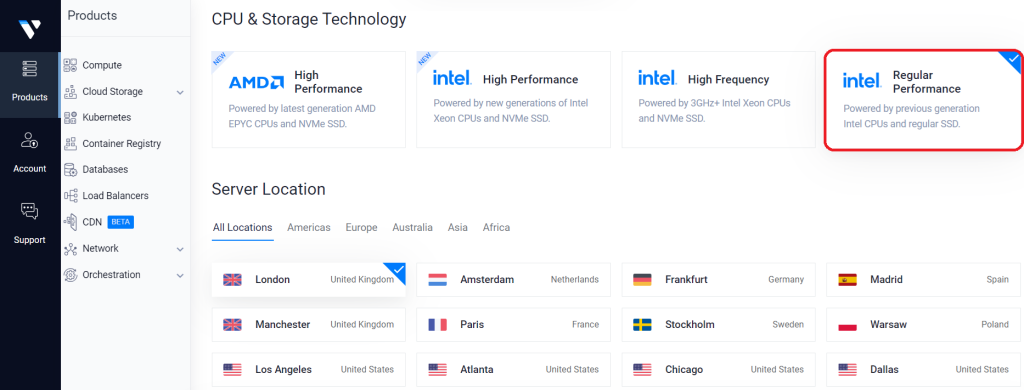Switch to the Asia locations tab

pyautogui.click(x=457, y=227)
